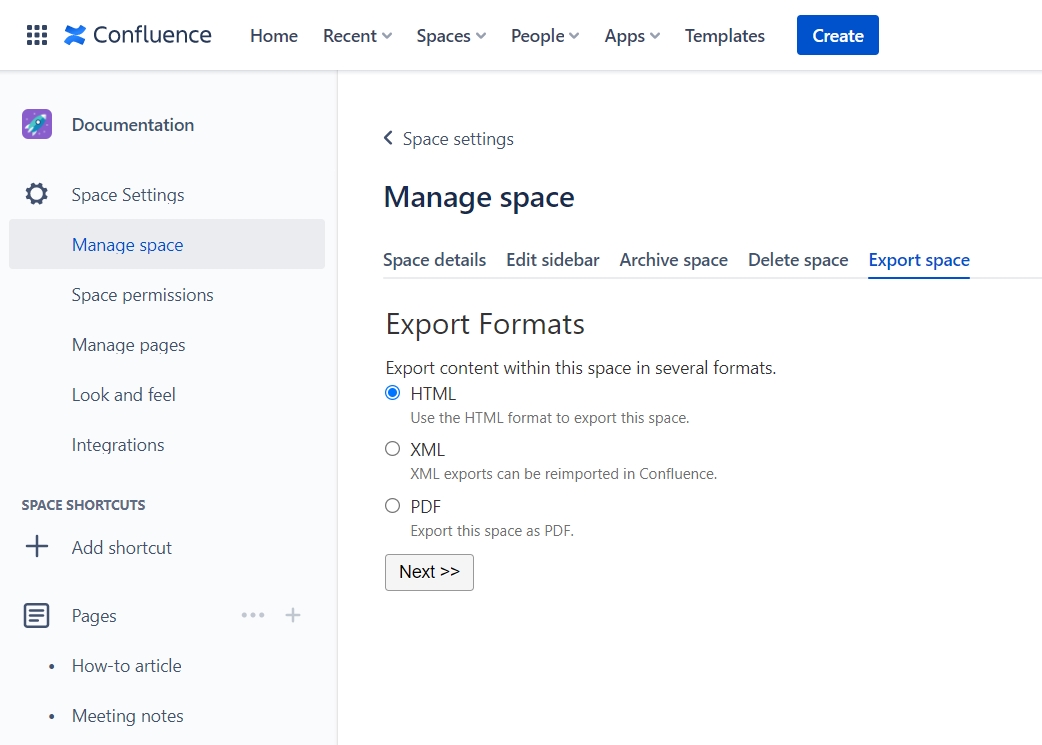
Task: Click the Create button
Action: [837, 34]
